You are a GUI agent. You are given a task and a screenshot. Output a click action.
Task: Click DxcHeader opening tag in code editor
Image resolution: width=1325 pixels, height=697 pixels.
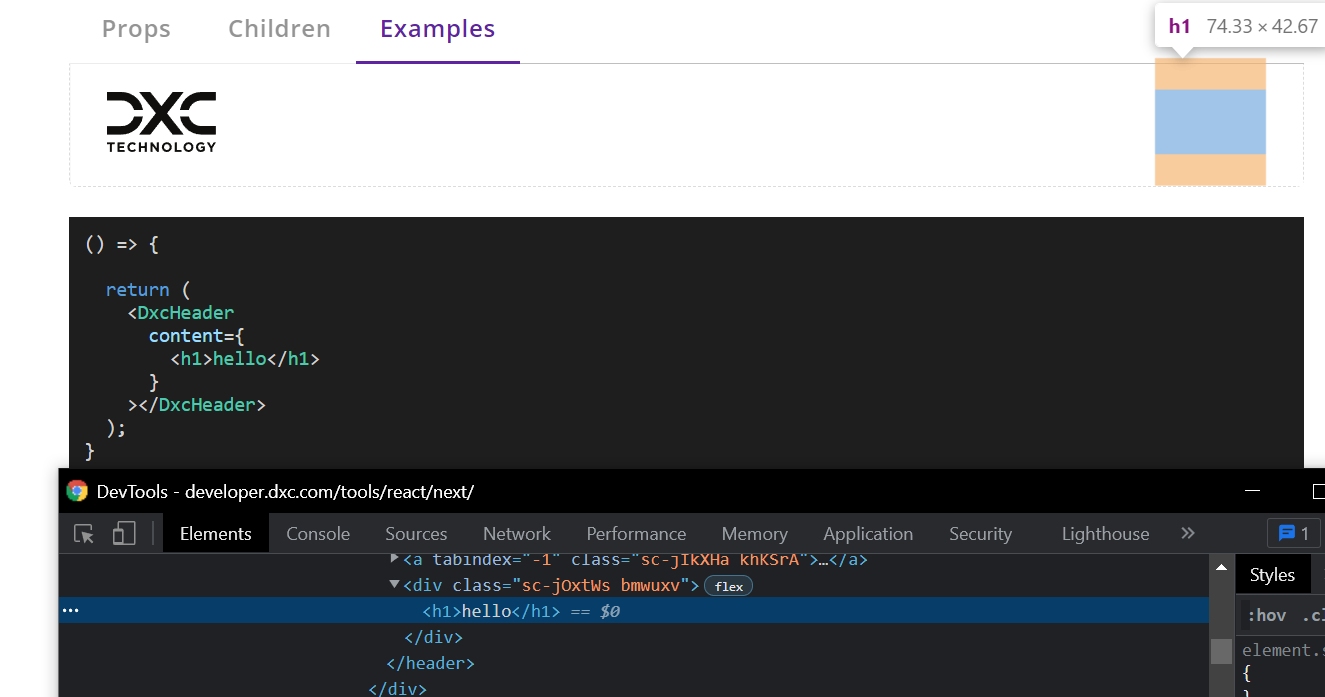click(181, 313)
